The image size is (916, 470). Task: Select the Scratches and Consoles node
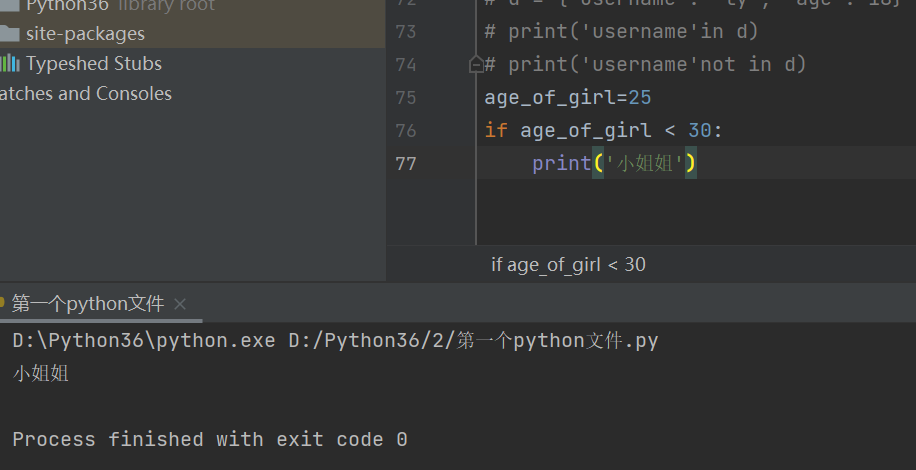pos(85,94)
